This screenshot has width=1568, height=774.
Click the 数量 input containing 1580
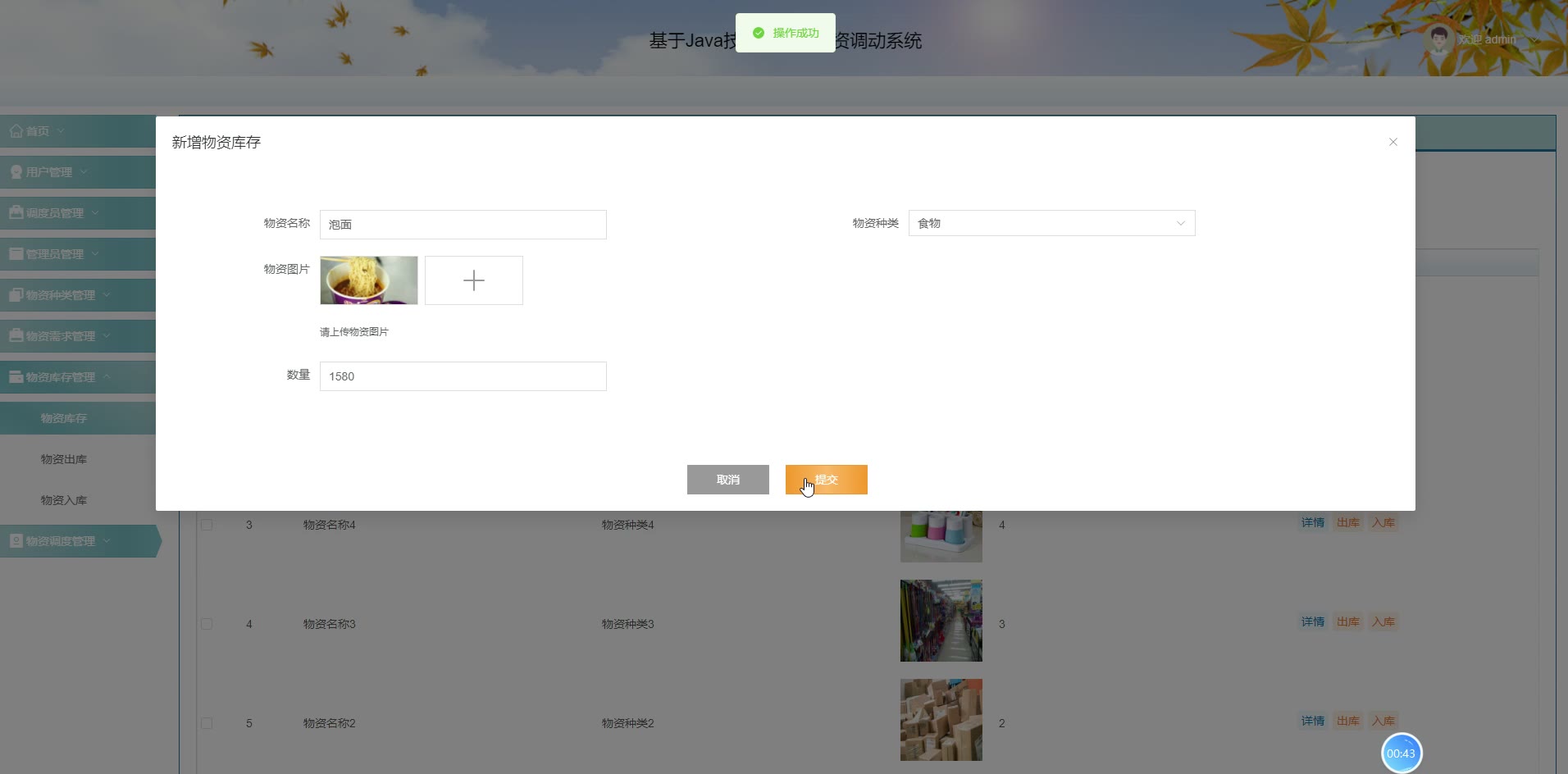tap(463, 376)
